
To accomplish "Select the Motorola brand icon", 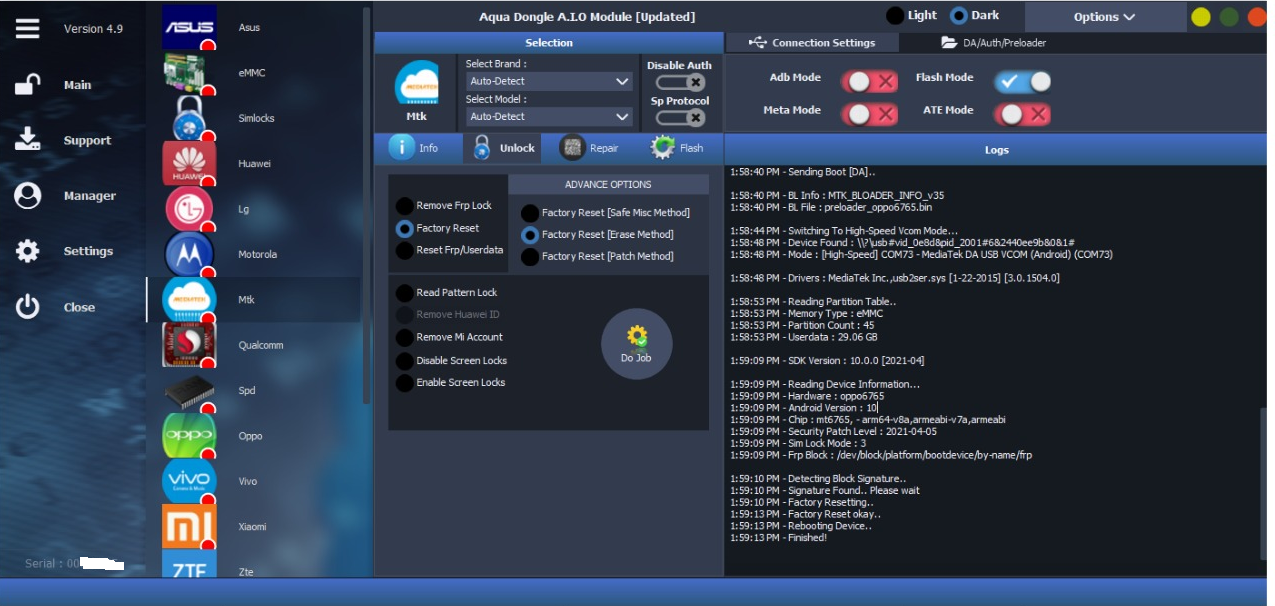I will (x=189, y=254).
